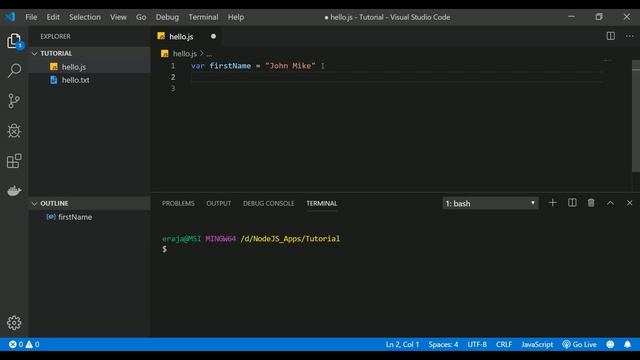Open the Docker view icon
This screenshot has height=360, width=640.
(14, 191)
